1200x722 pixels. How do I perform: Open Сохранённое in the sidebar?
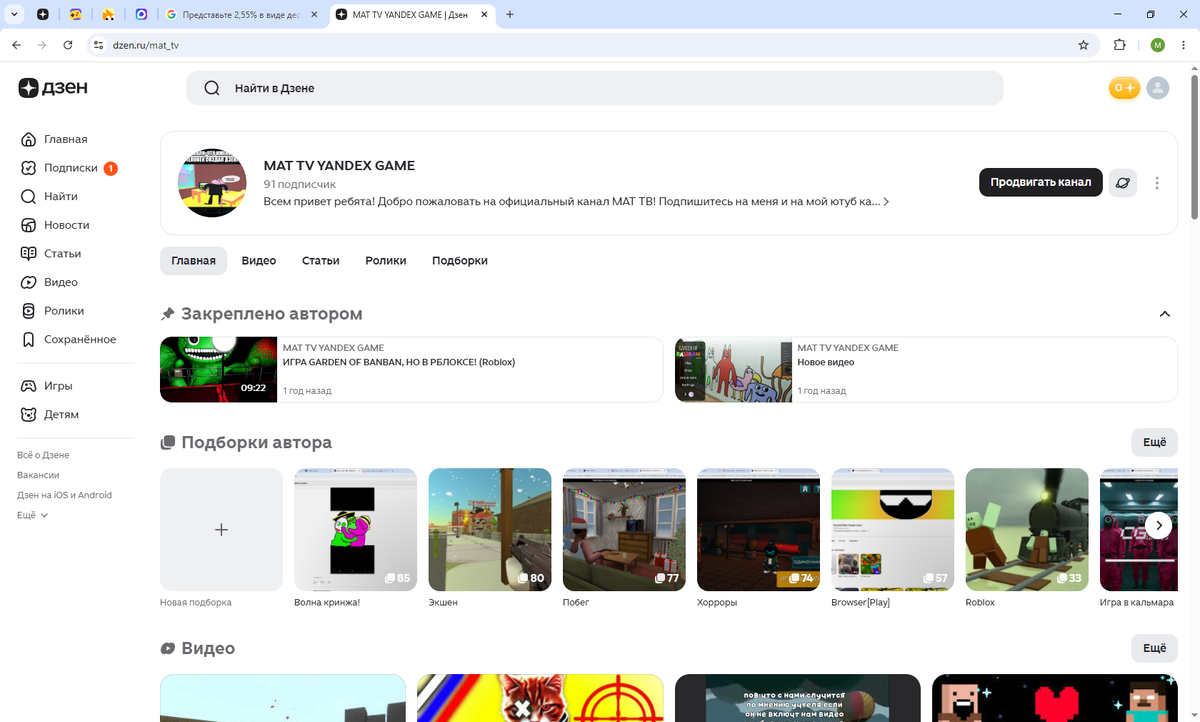67,339
